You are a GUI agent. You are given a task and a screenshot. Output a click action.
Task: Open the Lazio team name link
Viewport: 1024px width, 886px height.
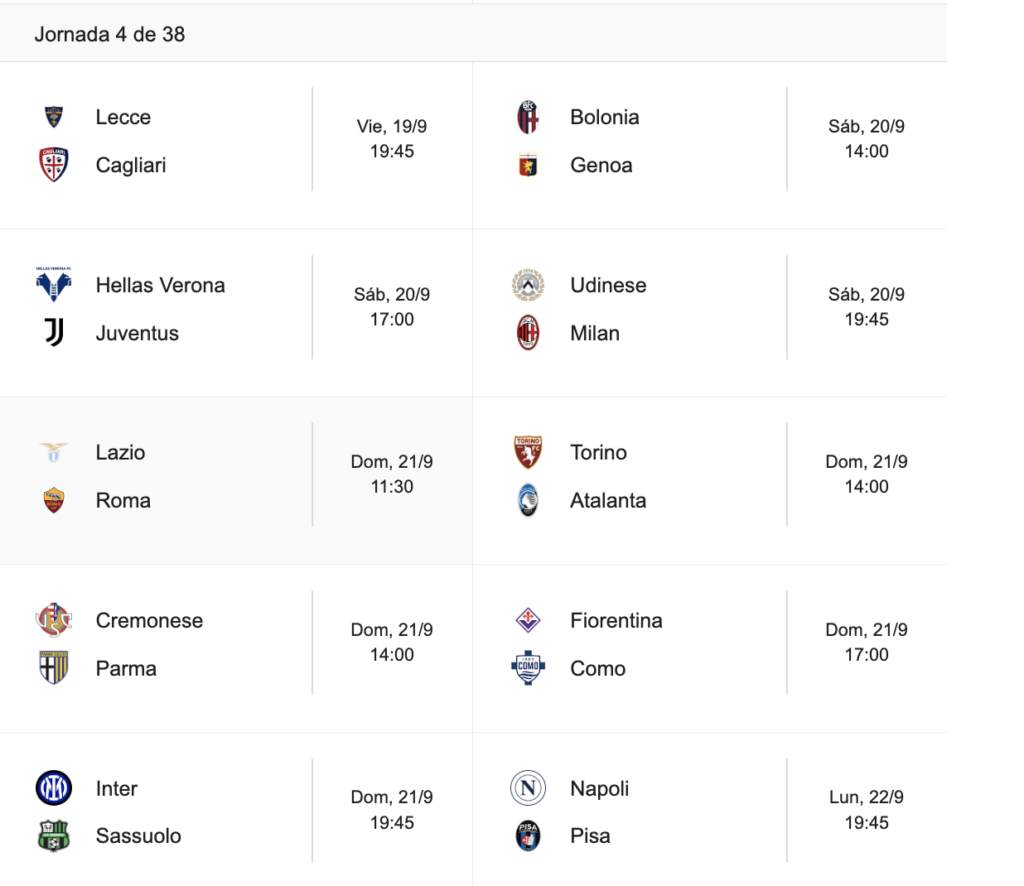point(120,452)
